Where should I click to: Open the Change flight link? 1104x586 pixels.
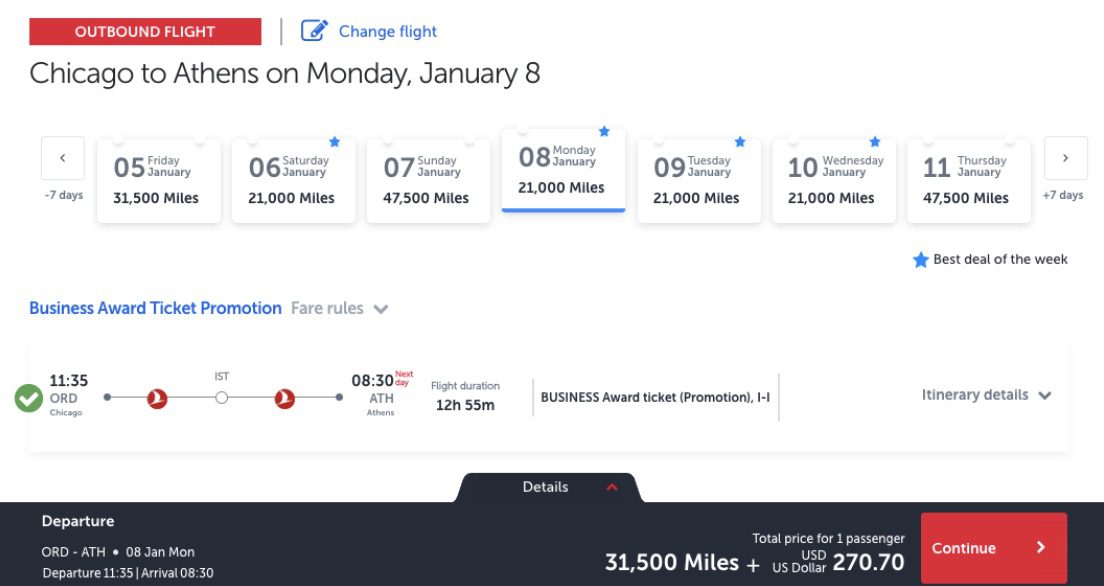(x=388, y=31)
